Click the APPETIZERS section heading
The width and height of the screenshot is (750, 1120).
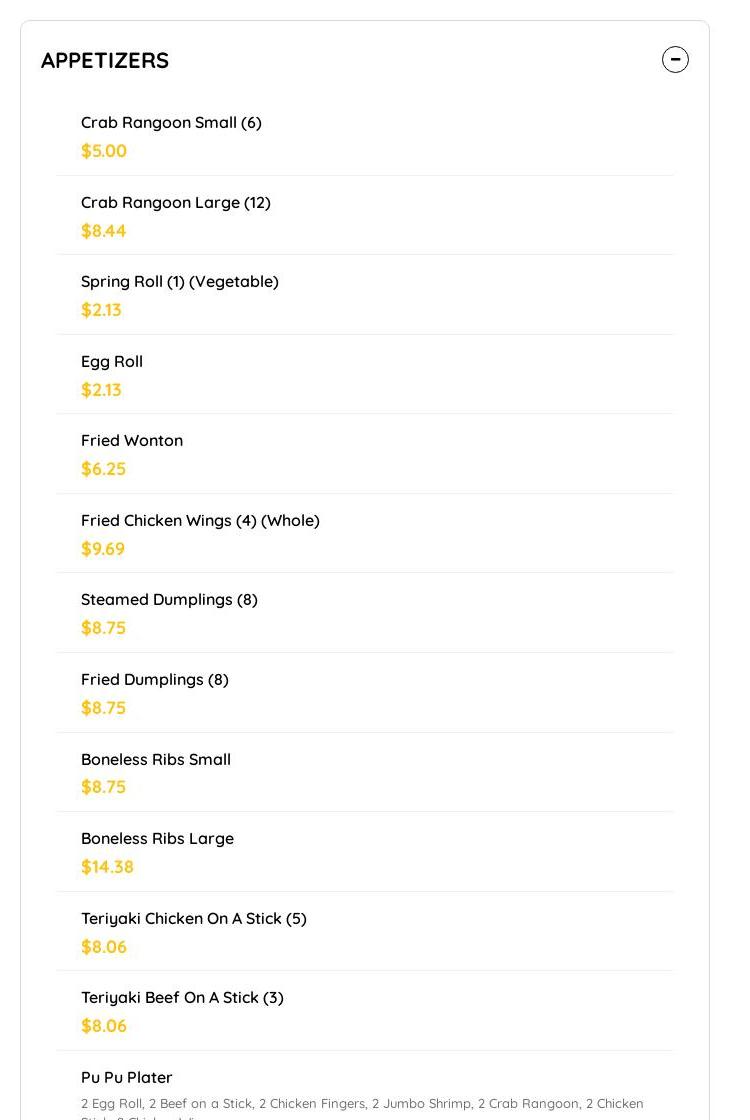point(105,61)
